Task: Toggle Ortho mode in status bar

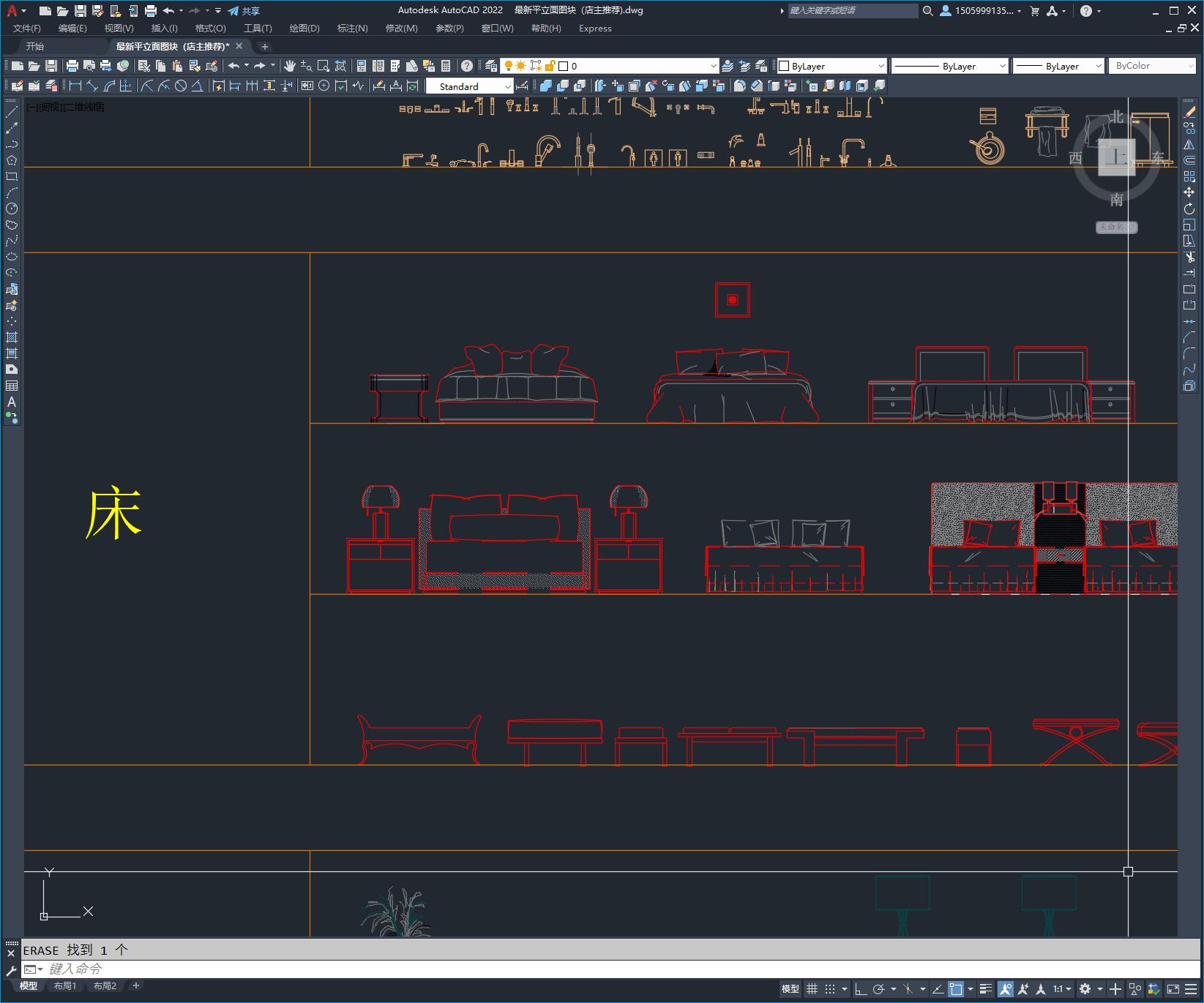Action: (861, 989)
